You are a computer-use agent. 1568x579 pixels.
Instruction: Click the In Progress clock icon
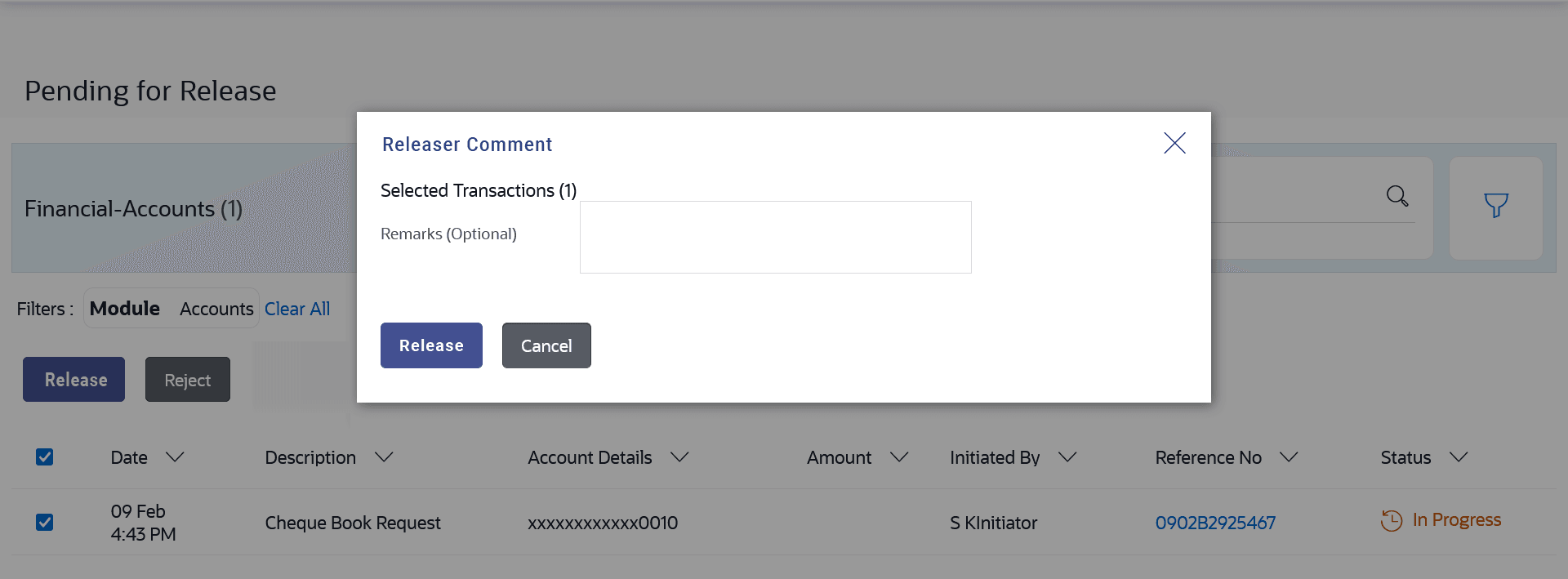[1391, 520]
